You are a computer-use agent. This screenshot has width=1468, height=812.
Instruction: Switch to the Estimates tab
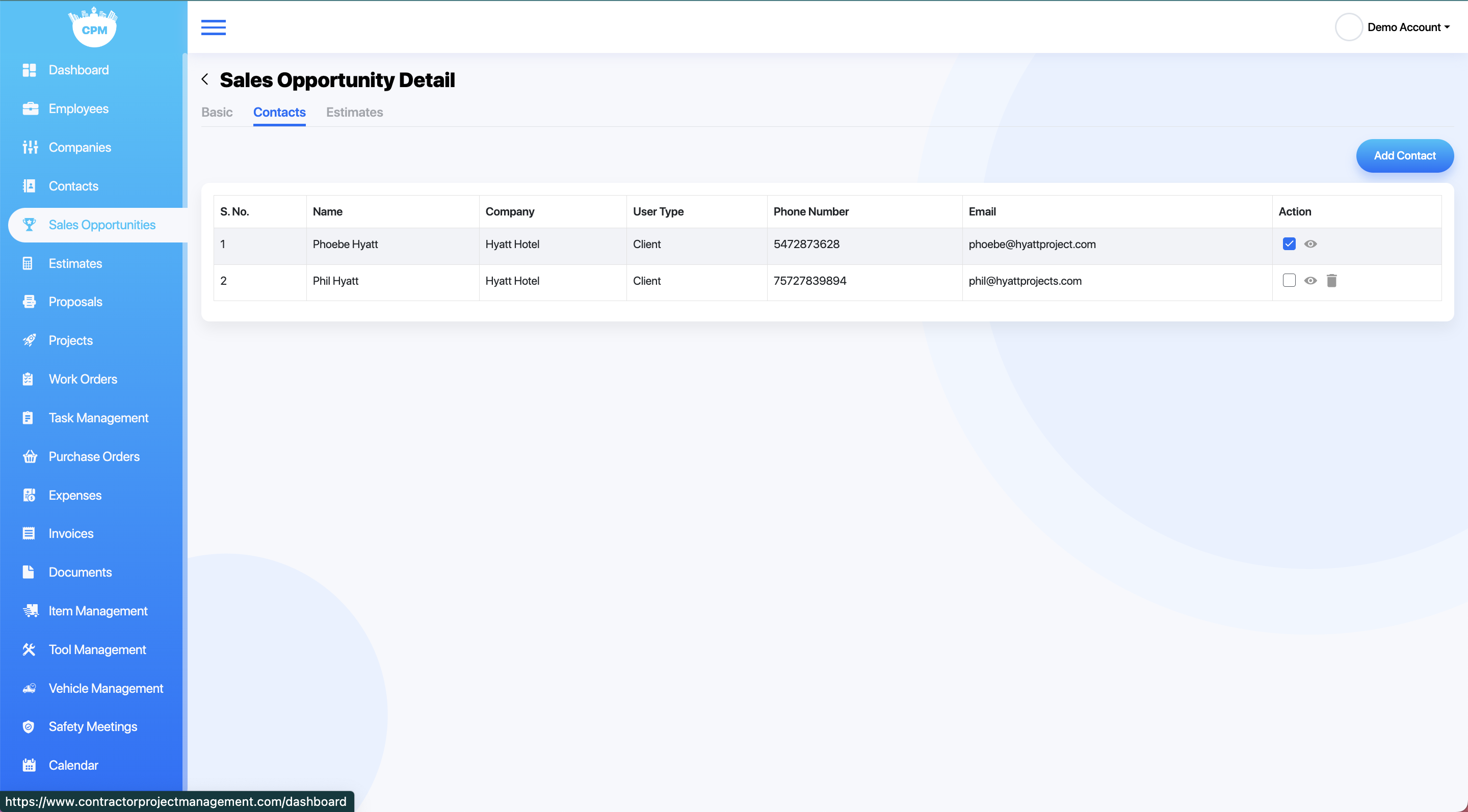[x=354, y=112]
